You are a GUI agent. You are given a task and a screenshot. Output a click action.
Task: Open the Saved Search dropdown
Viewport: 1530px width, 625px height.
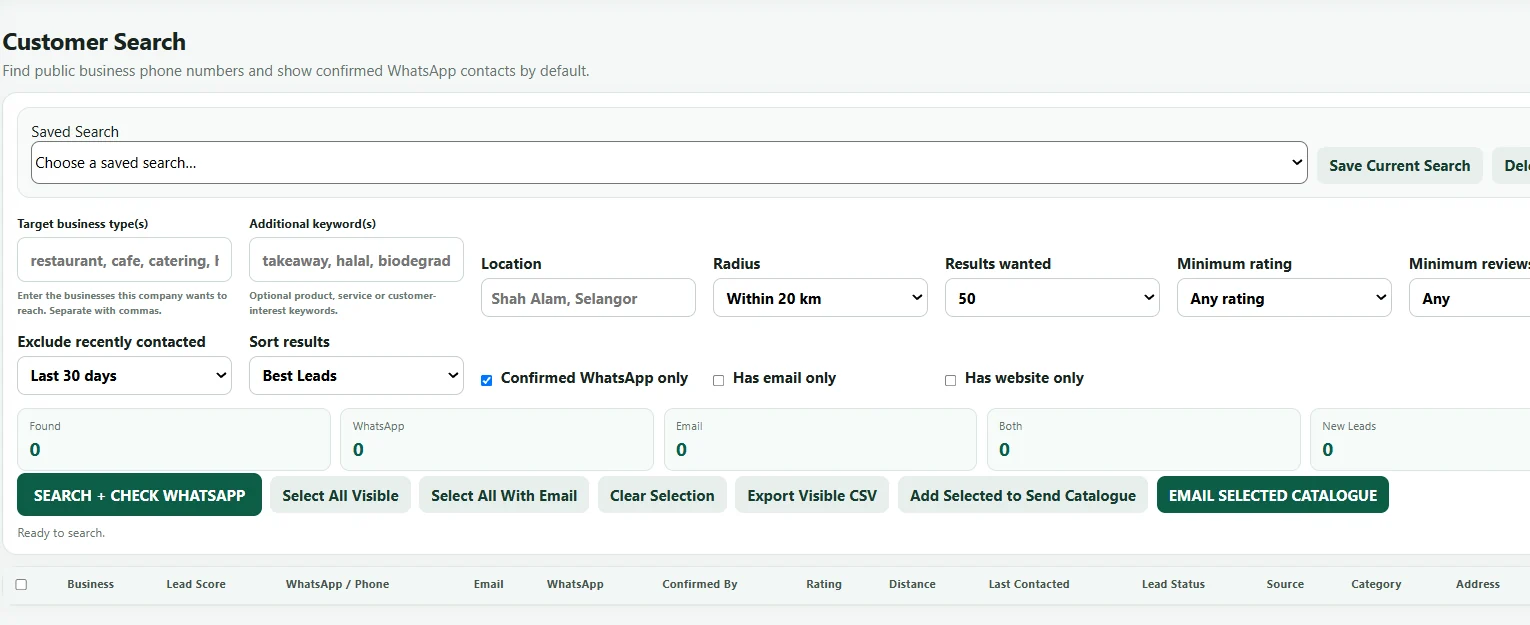pyautogui.click(x=669, y=162)
